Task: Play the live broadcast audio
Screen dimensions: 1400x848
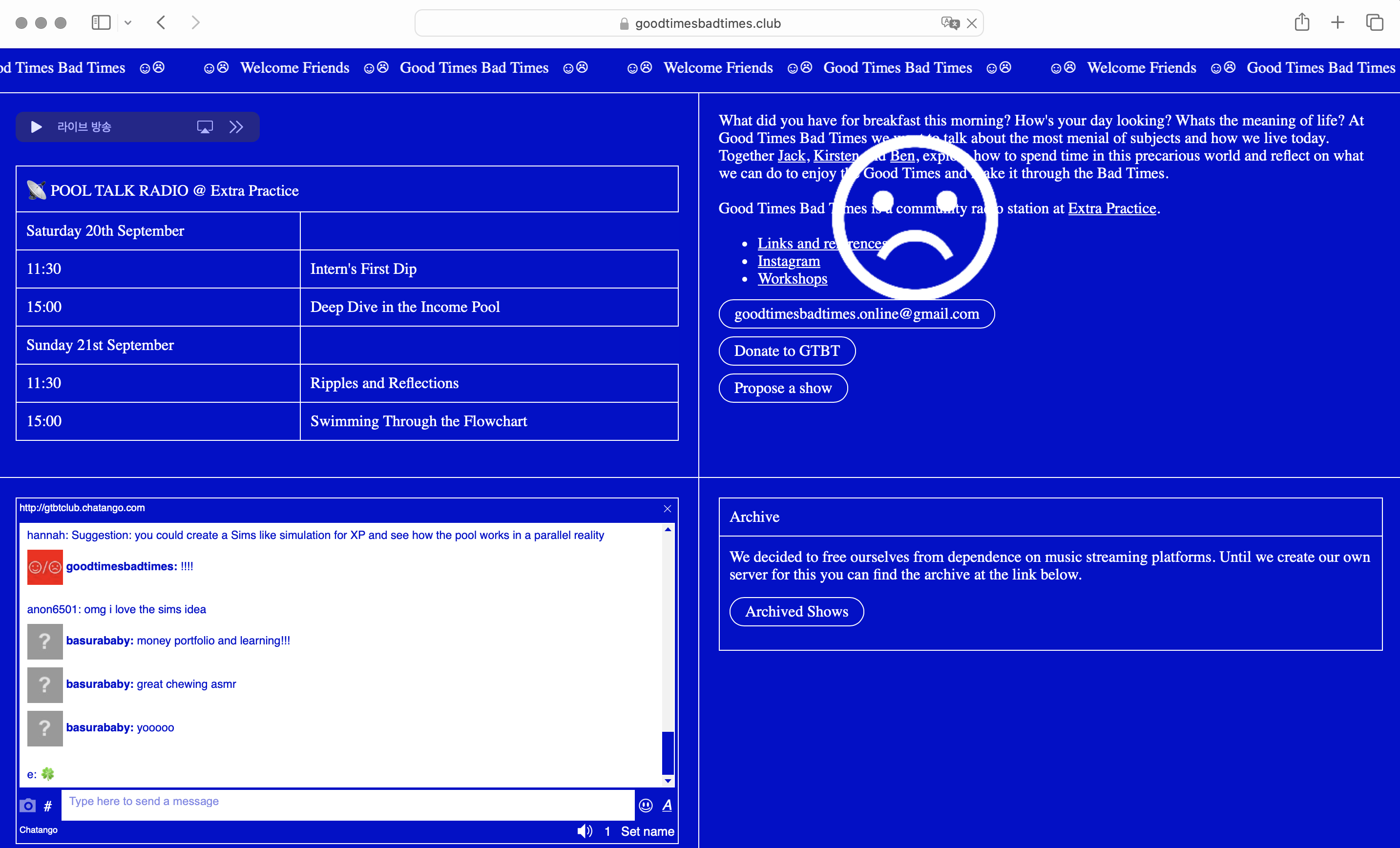Action: point(36,126)
